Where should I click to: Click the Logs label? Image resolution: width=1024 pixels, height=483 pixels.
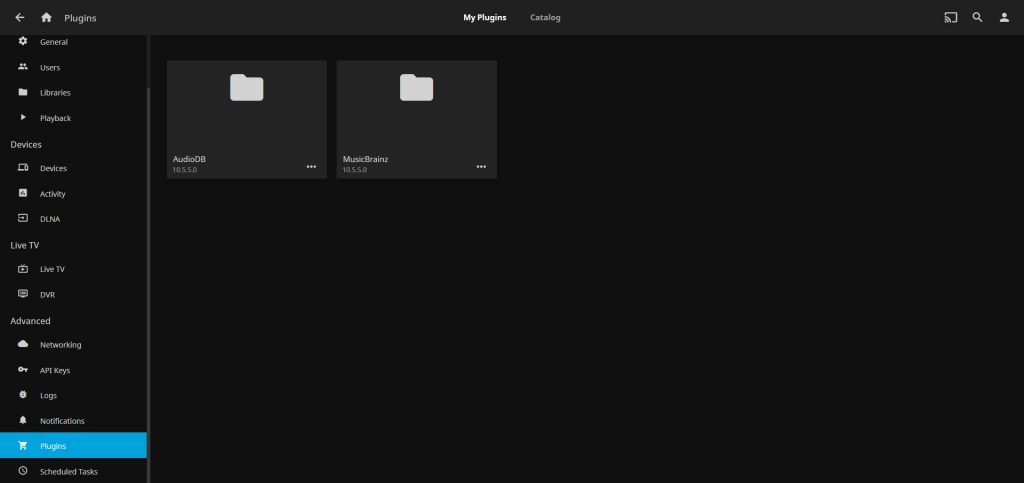tap(48, 396)
